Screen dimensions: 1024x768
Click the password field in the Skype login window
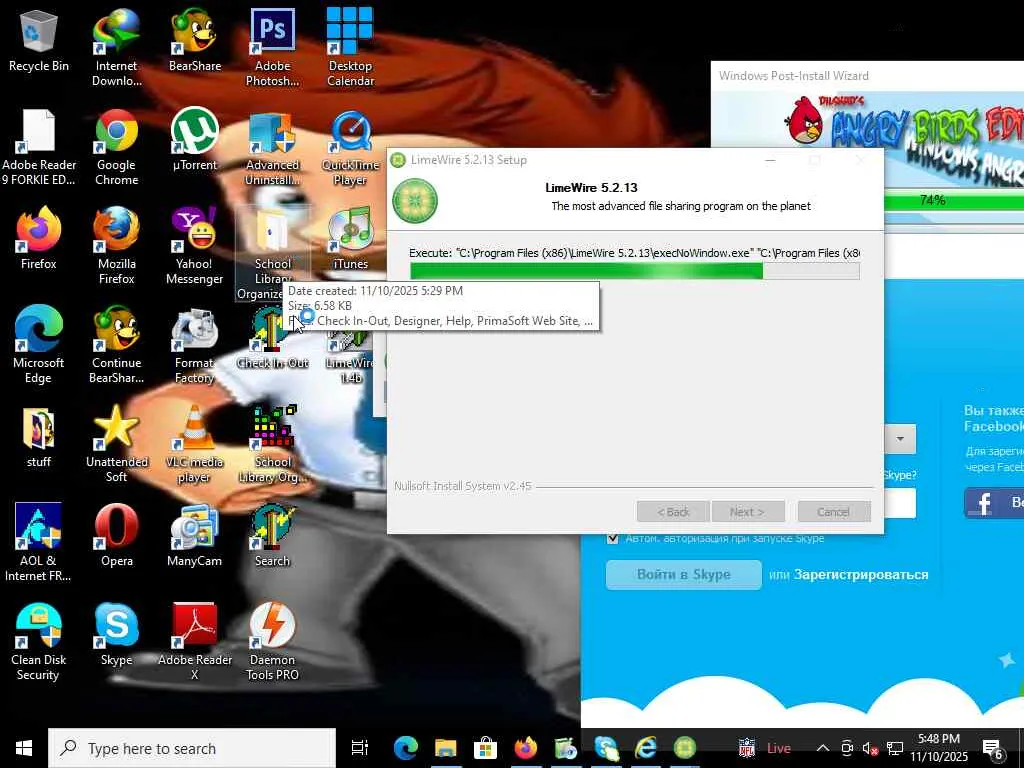(900, 503)
